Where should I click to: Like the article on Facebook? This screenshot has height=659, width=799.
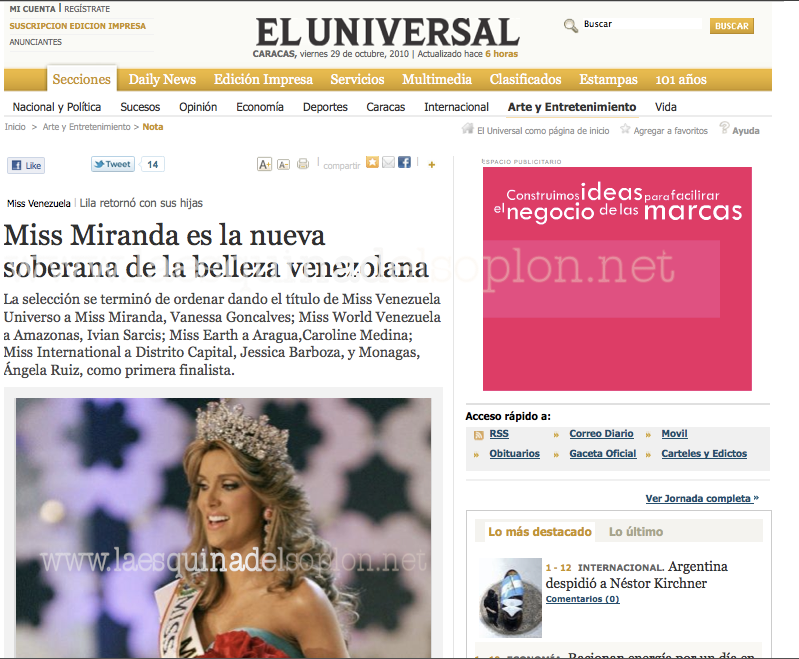26,166
